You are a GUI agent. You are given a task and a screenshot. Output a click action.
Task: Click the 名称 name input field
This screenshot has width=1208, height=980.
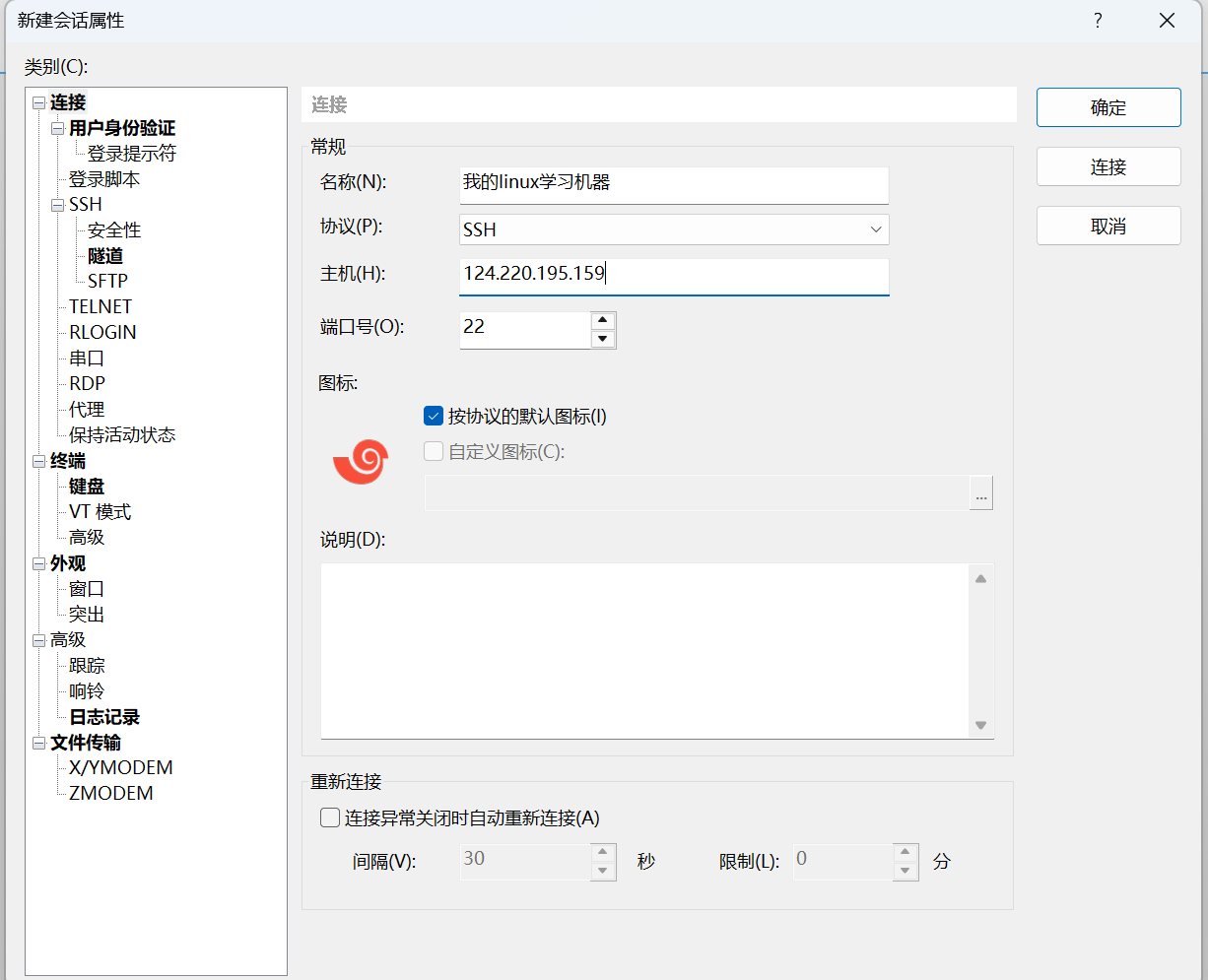pyautogui.click(x=674, y=184)
